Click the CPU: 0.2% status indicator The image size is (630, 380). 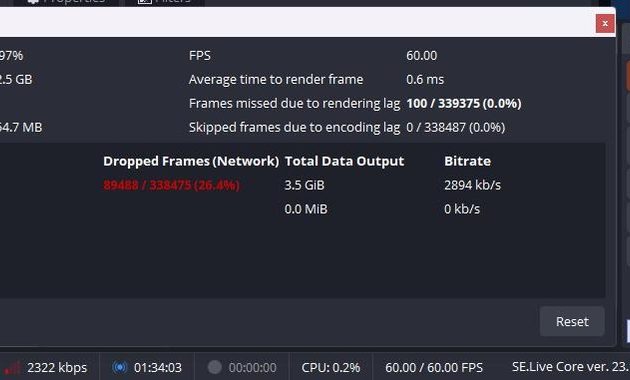pyautogui.click(x=331, y=368)
